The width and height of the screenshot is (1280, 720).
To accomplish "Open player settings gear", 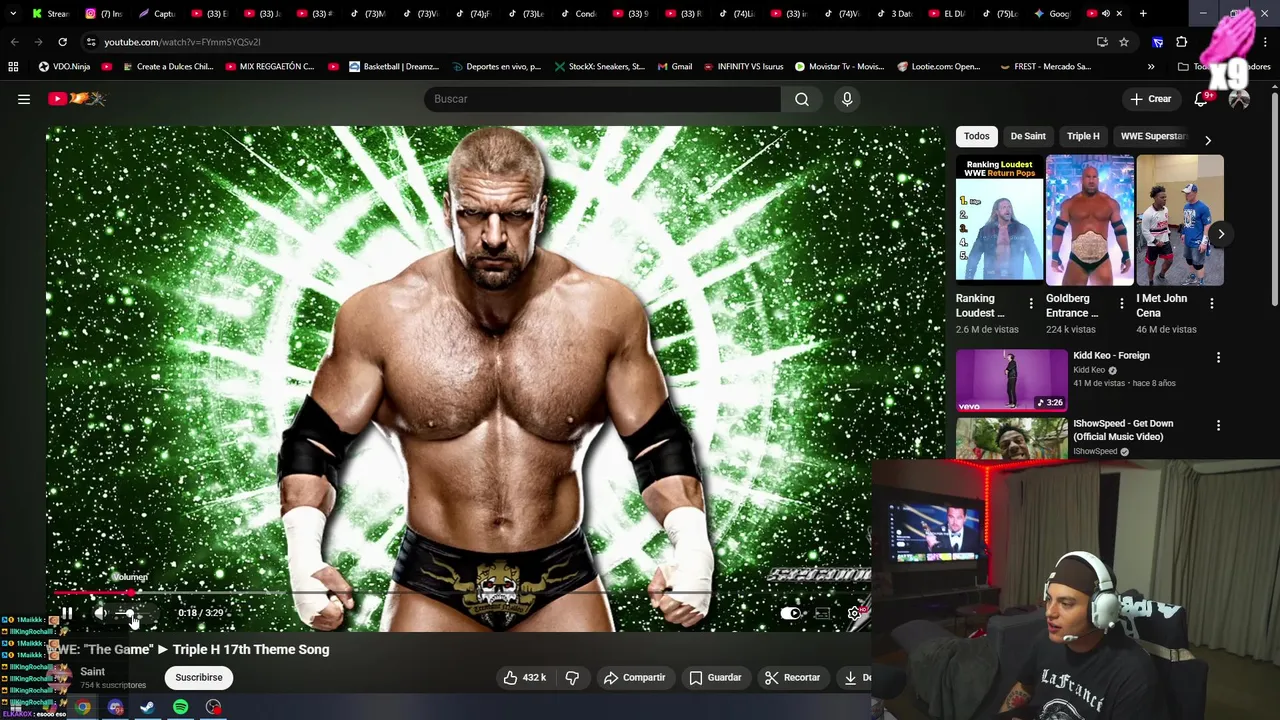I will pos(855,613).
